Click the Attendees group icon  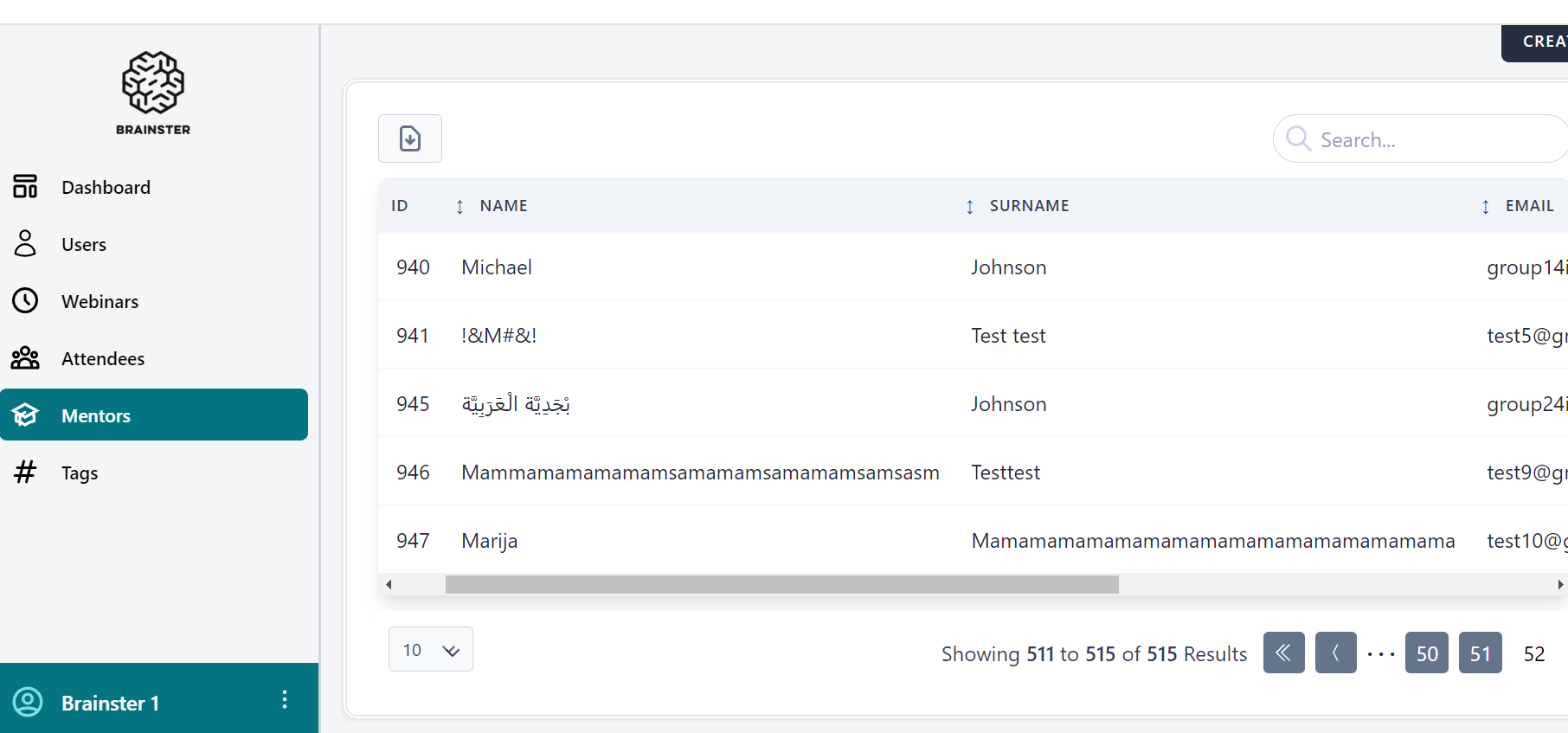(x=25, y=358)
